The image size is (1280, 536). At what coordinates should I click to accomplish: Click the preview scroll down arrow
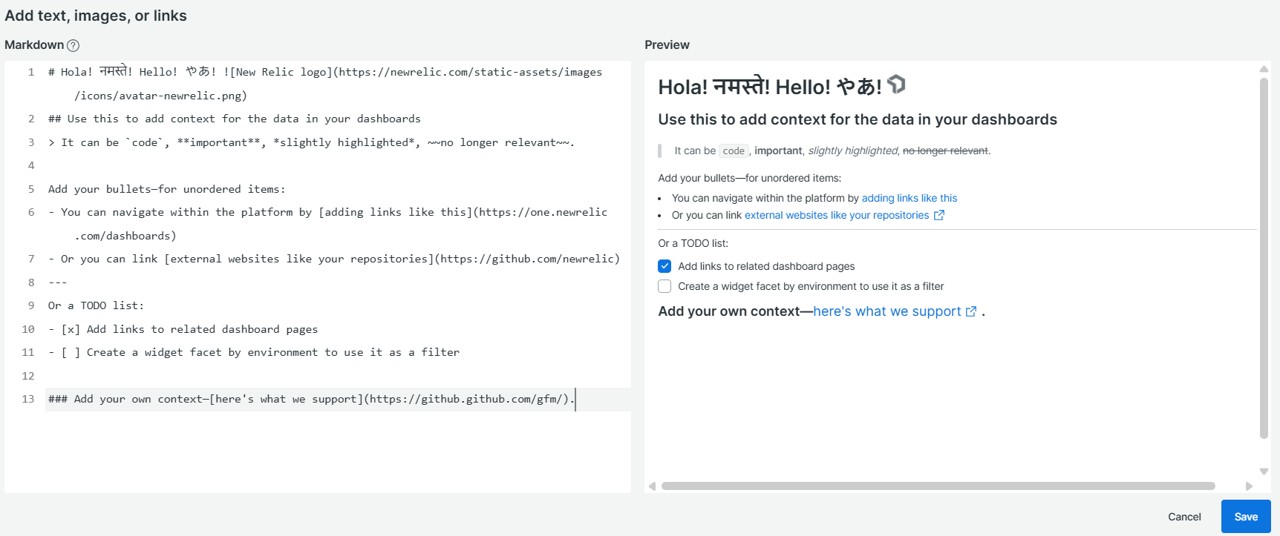[1264, 471]
